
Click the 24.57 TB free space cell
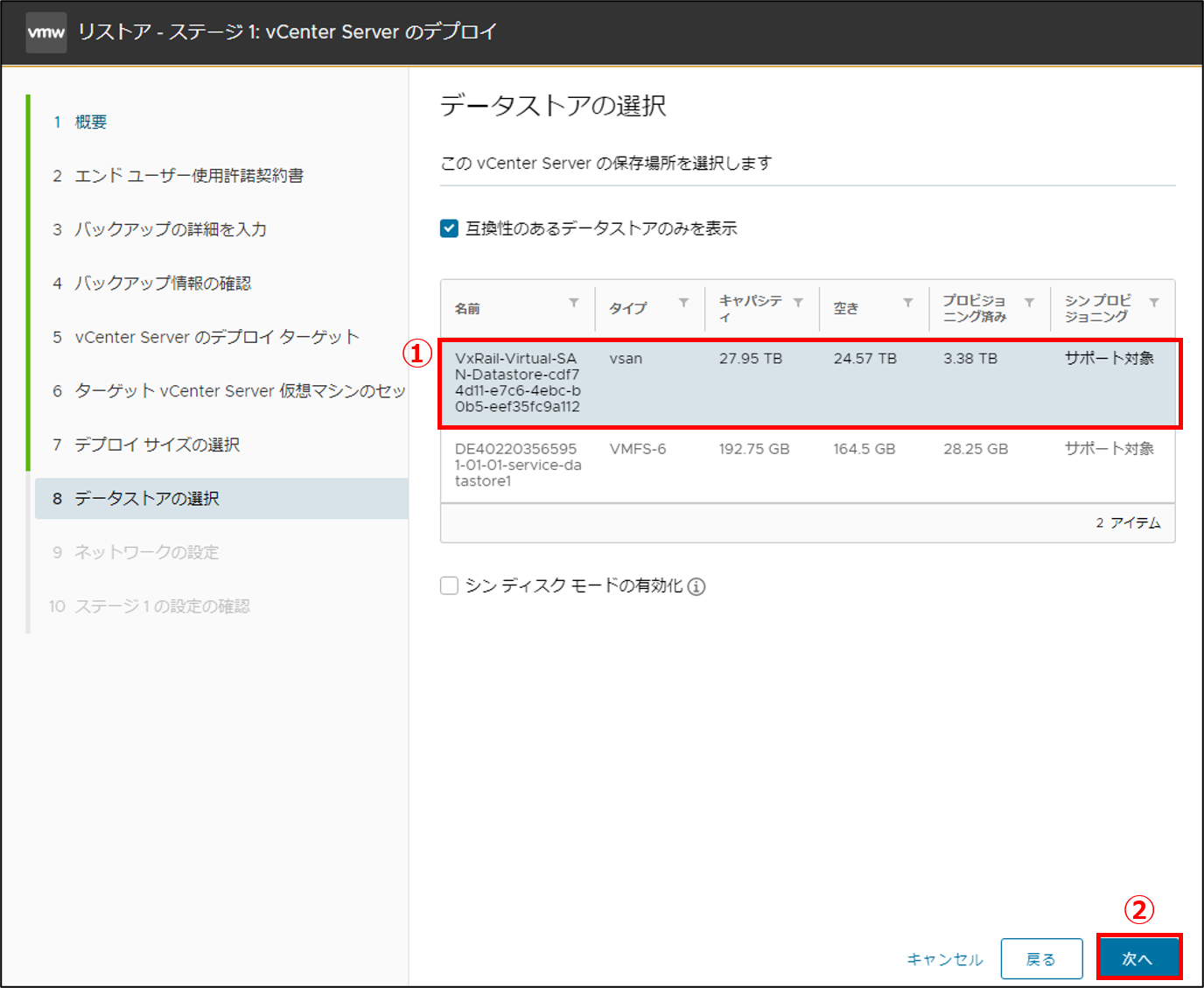(x=864, y=359)
